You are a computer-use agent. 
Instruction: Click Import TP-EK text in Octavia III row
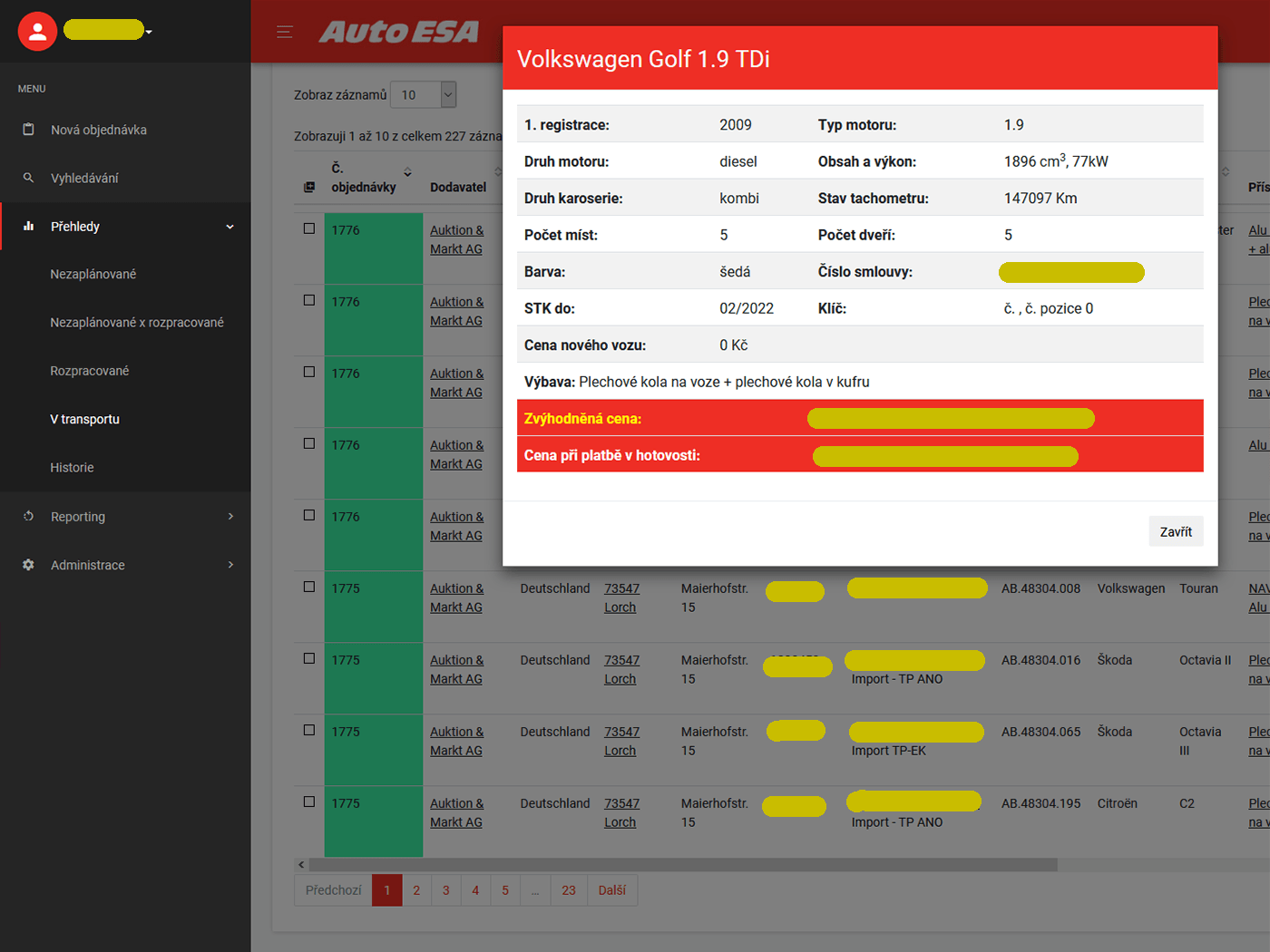click(889, 751)
